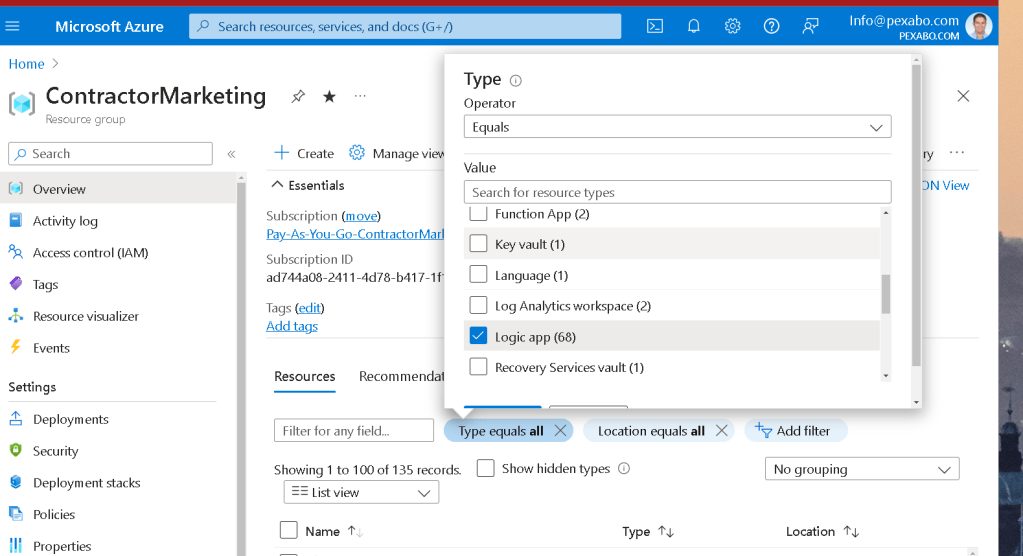
Task: Open Cloud Shell from the top bar
Action: [654, 26]
